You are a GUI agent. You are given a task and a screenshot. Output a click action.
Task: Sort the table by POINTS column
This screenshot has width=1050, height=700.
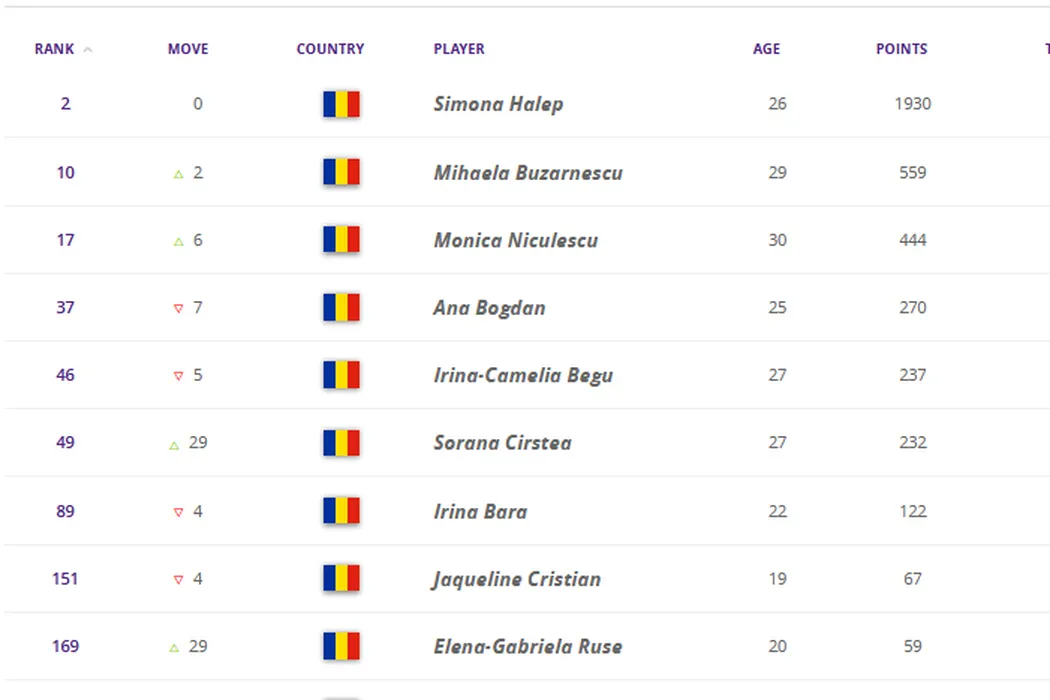(x=901, y=49)
